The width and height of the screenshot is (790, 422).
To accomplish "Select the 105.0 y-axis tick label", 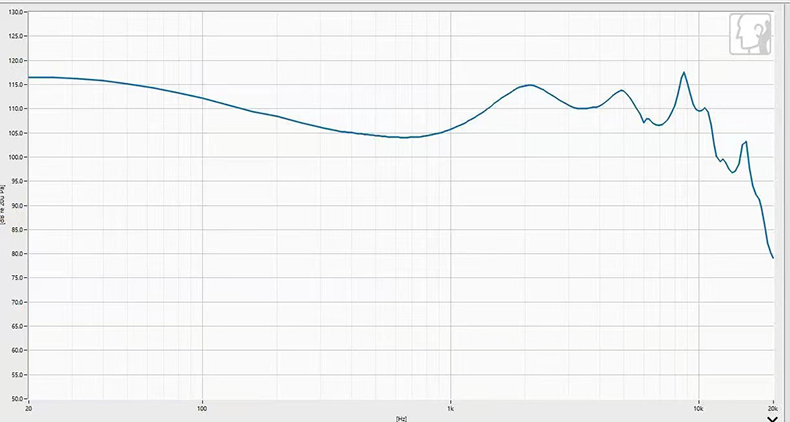I will [16, 133].
